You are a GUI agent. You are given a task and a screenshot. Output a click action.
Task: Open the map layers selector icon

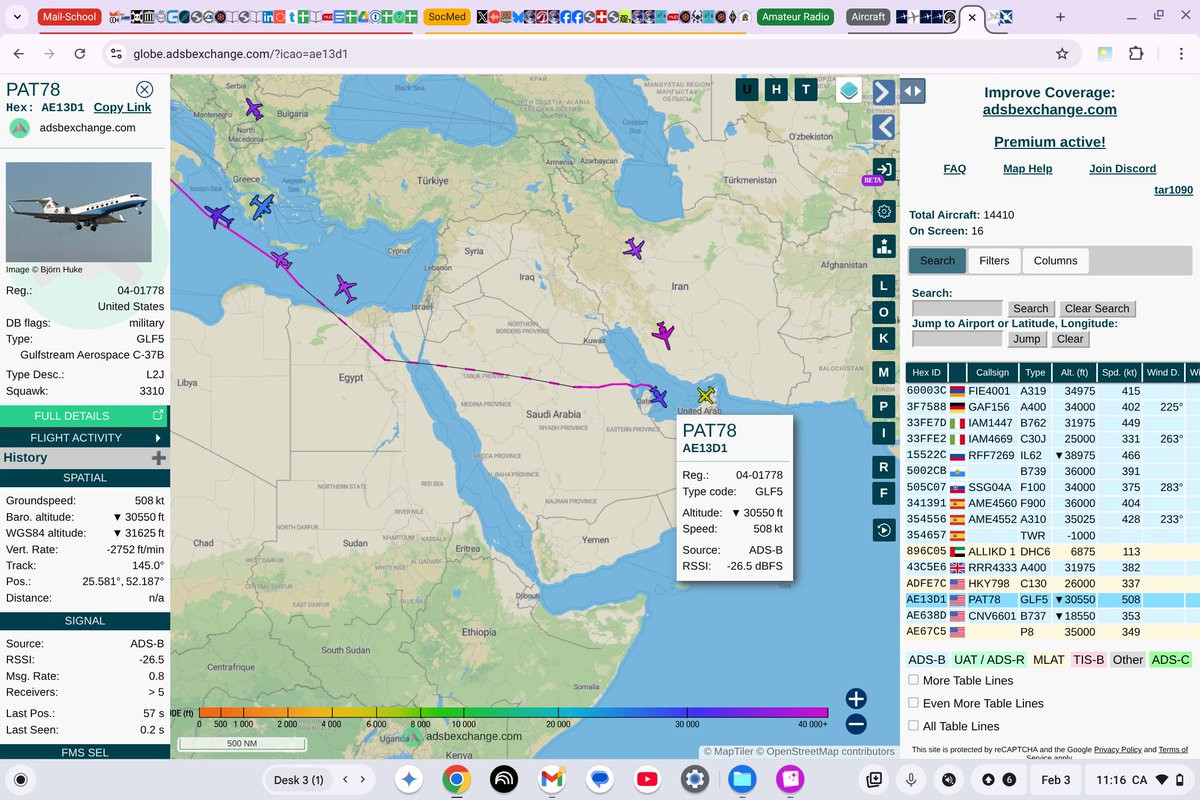coord(849,91)
